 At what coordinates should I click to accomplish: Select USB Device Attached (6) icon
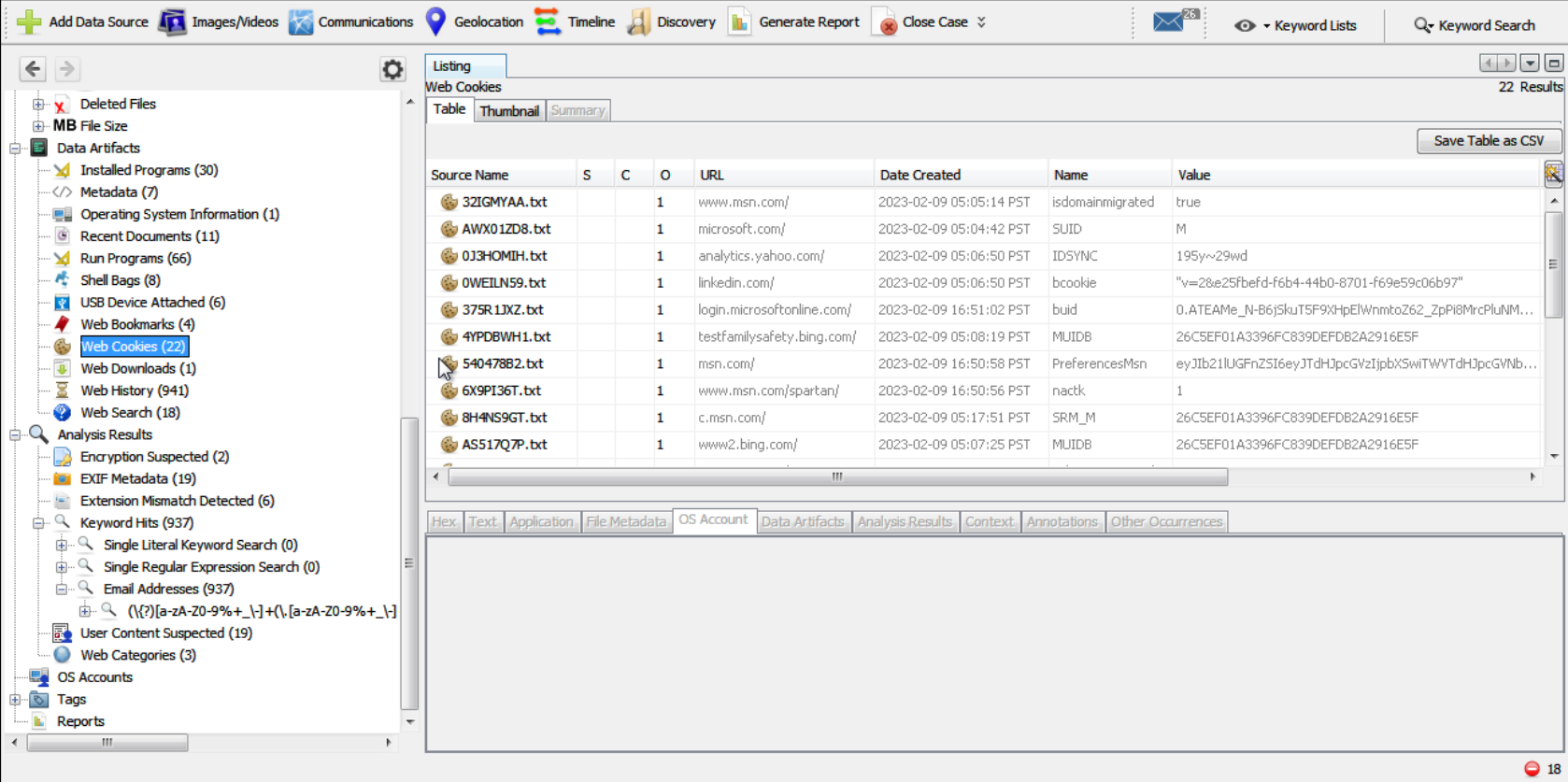click(63, 303)
